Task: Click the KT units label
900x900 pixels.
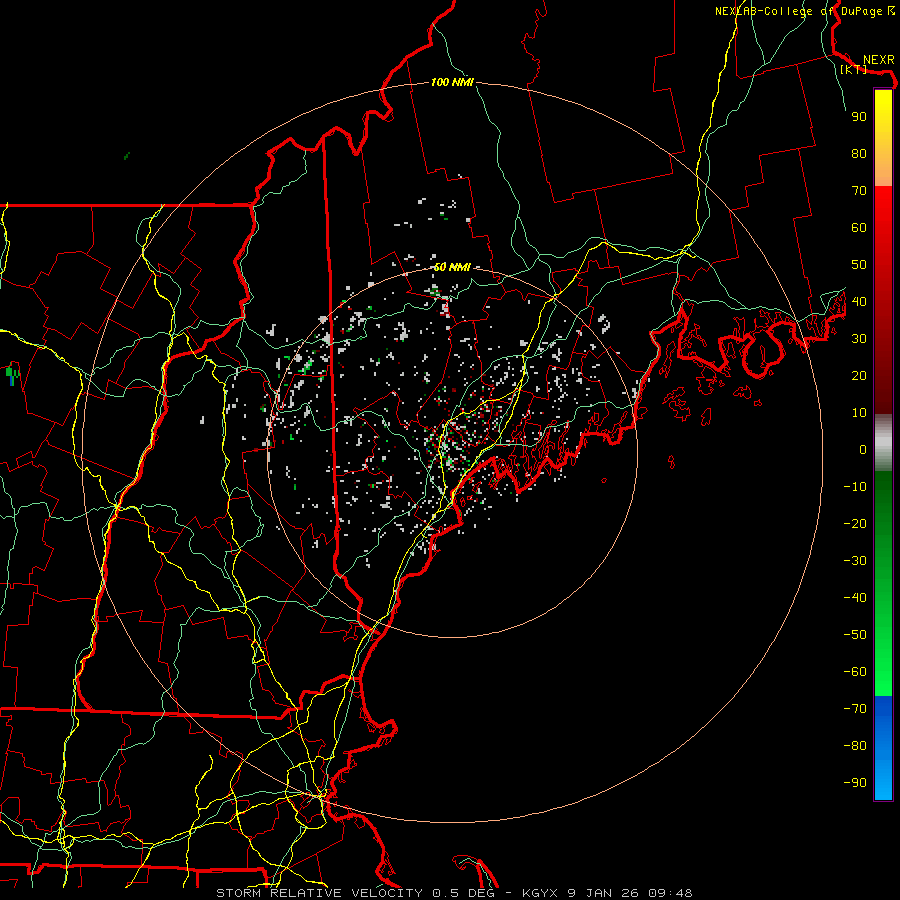Action: point(853,69)
